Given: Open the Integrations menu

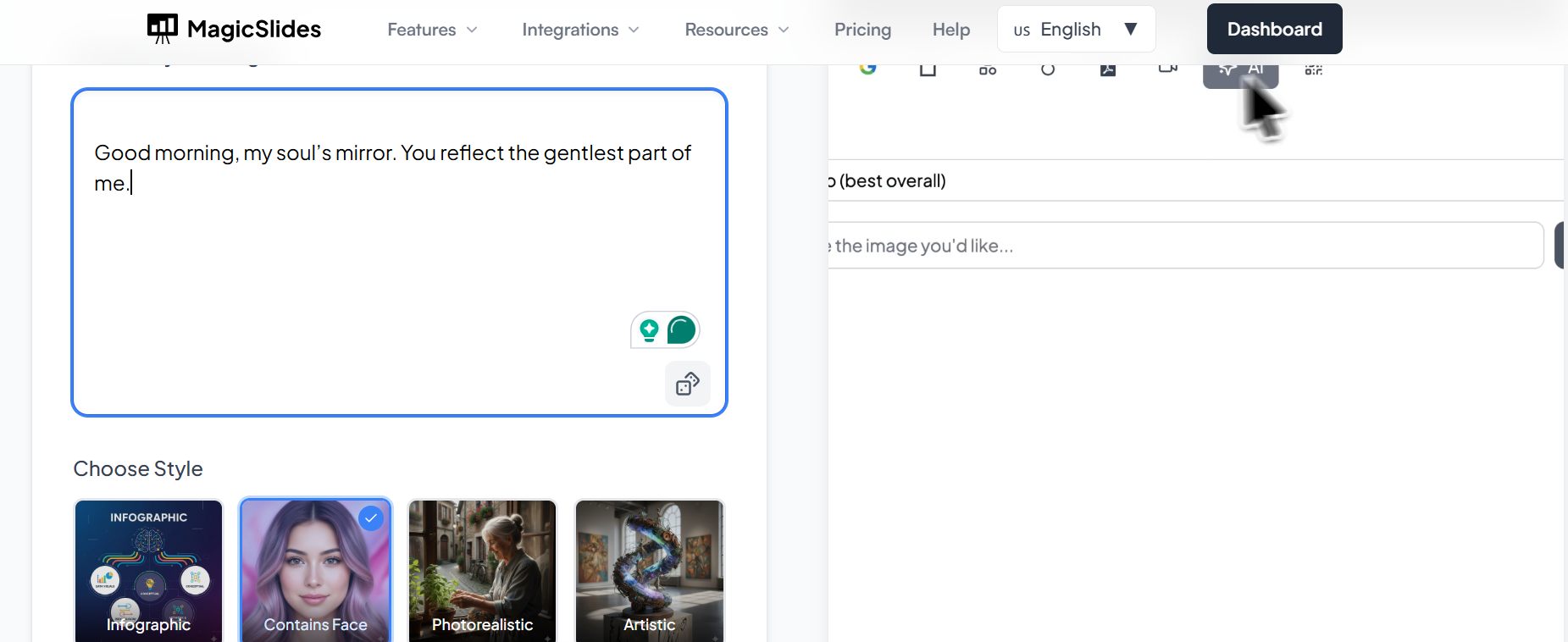Looking at the screenshot, I should [580, 30].
